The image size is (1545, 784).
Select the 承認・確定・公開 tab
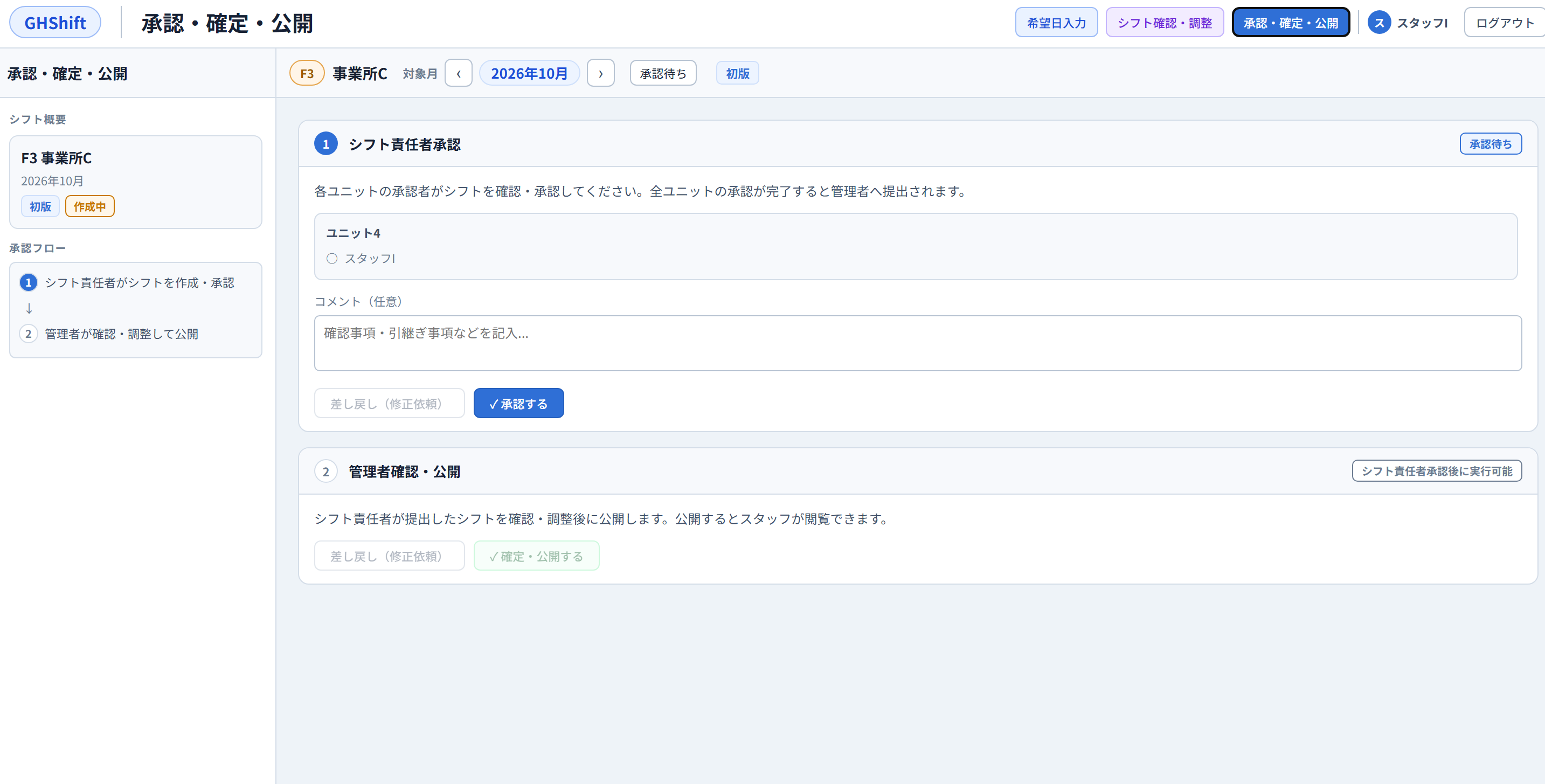1291,23
